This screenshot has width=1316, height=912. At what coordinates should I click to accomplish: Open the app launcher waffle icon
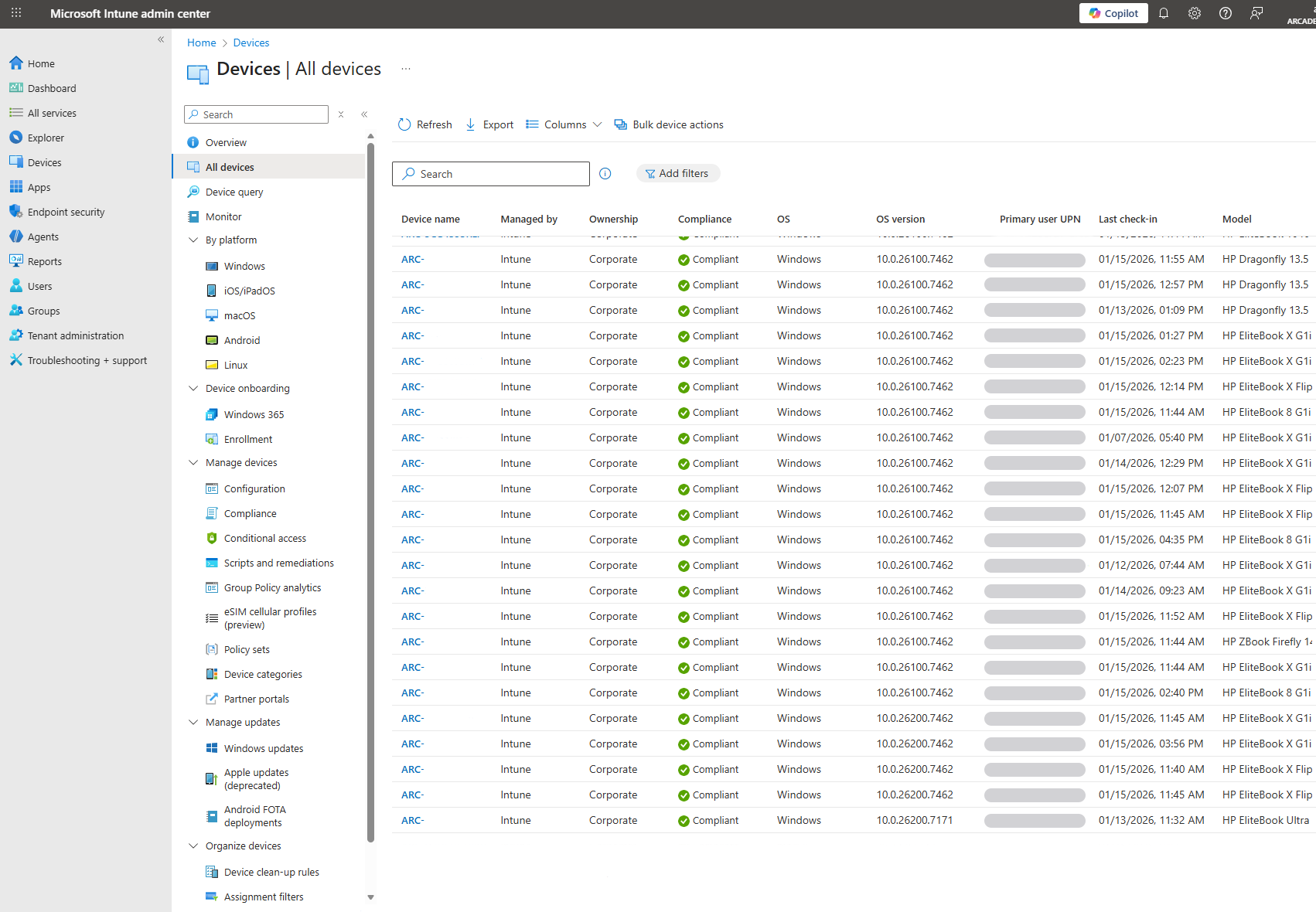tap(16, 13)
